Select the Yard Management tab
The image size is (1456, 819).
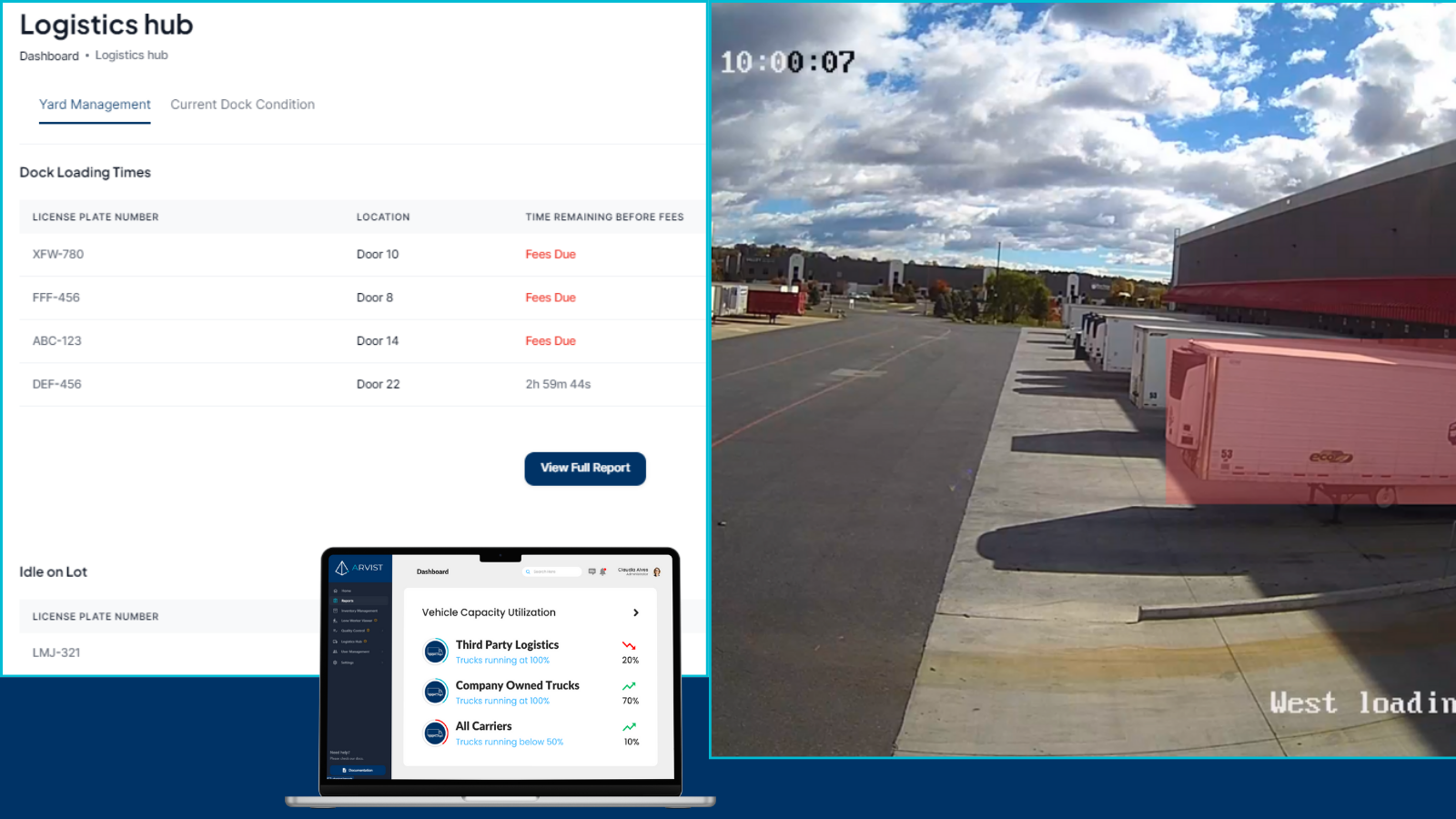pyautogui.click(x=95, y=104)
